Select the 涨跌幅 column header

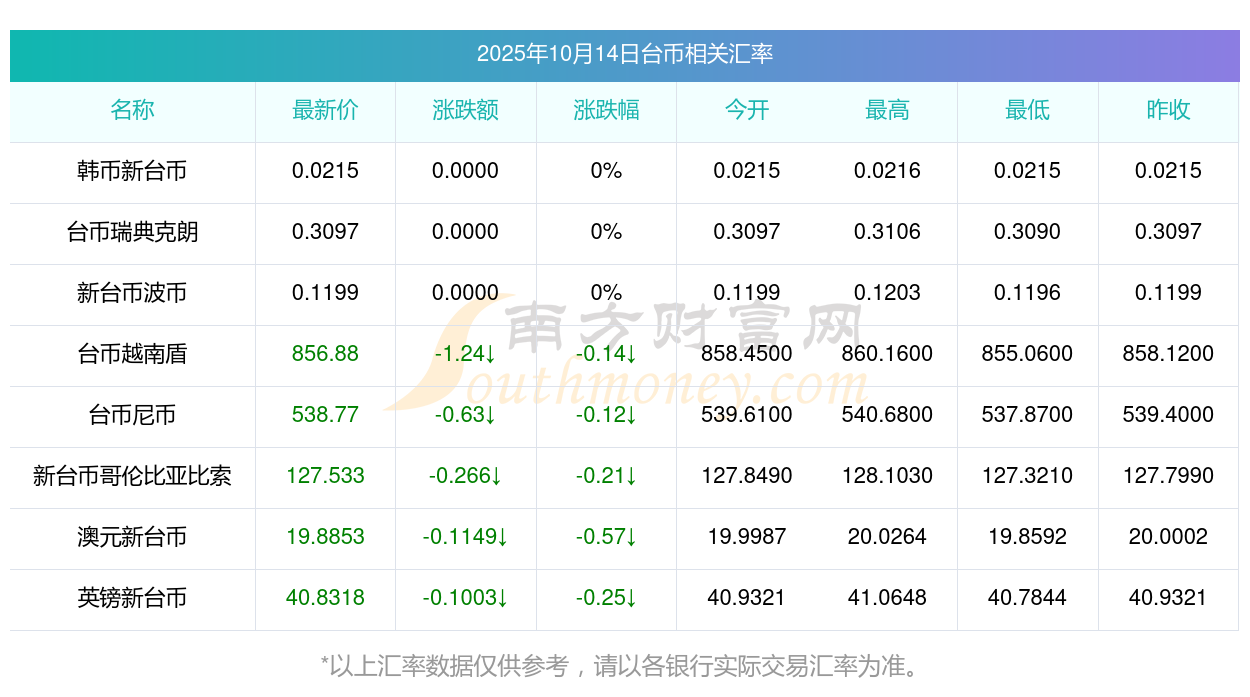606,110
